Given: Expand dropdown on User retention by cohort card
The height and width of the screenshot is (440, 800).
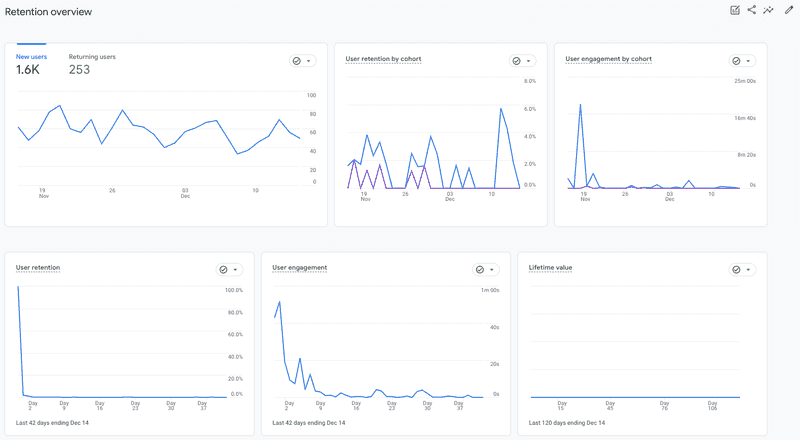Looking at the screenshot, I should 528,61.
